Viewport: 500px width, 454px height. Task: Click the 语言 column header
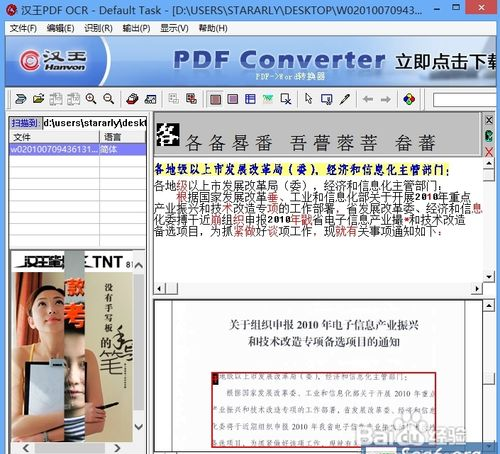click(123, 137)
